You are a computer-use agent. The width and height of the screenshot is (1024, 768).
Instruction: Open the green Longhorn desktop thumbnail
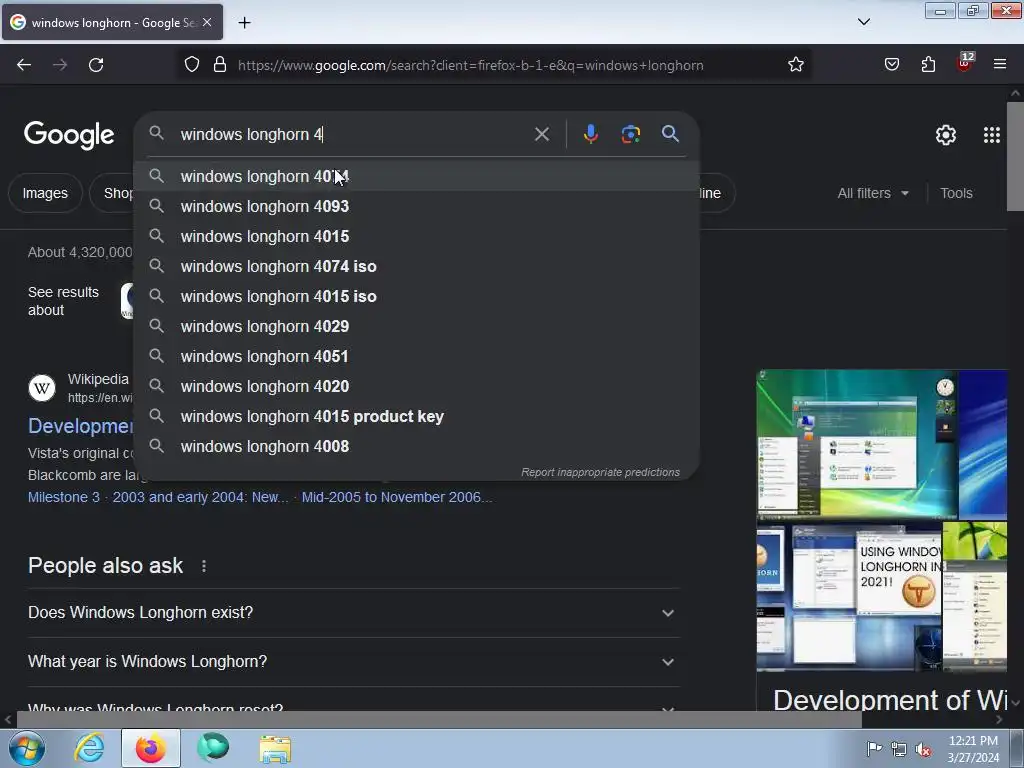click(856, 444)
